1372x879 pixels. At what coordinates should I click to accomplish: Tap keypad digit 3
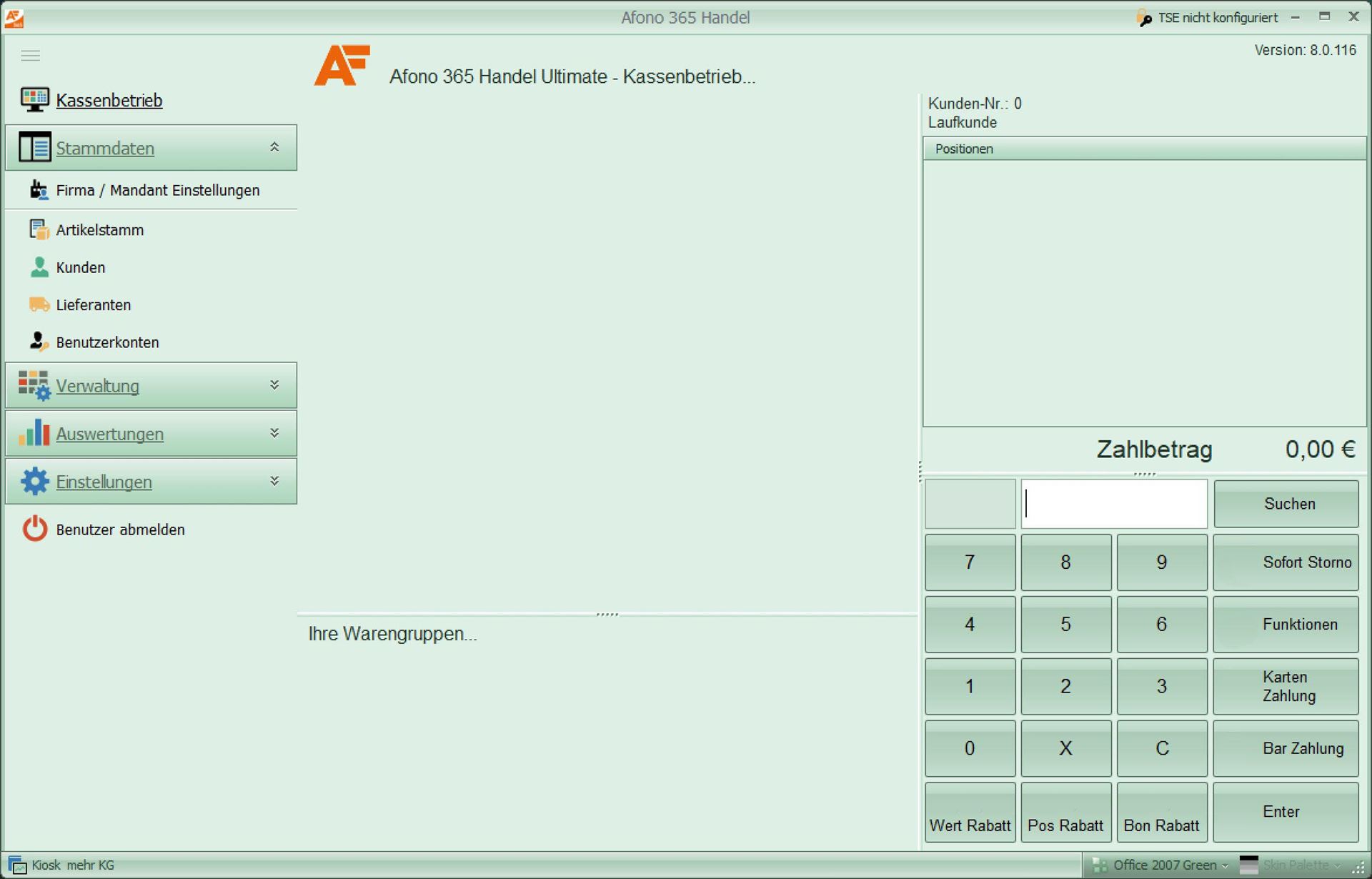click(1162, 687)
